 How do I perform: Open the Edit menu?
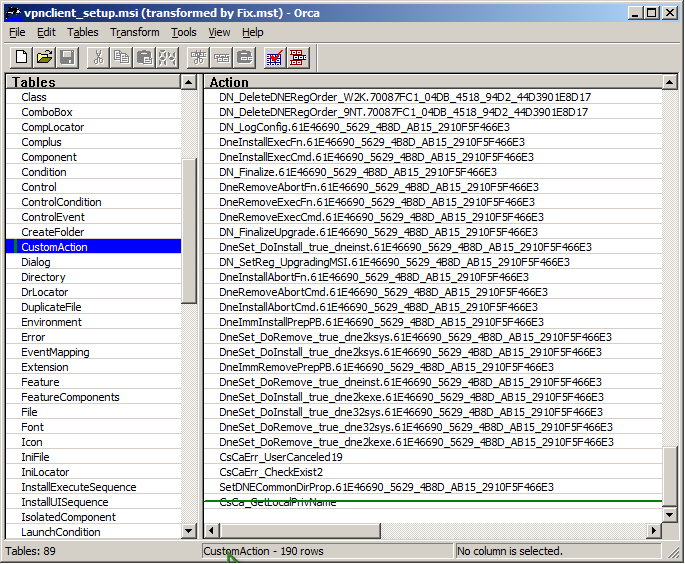[x=46, y=32]
